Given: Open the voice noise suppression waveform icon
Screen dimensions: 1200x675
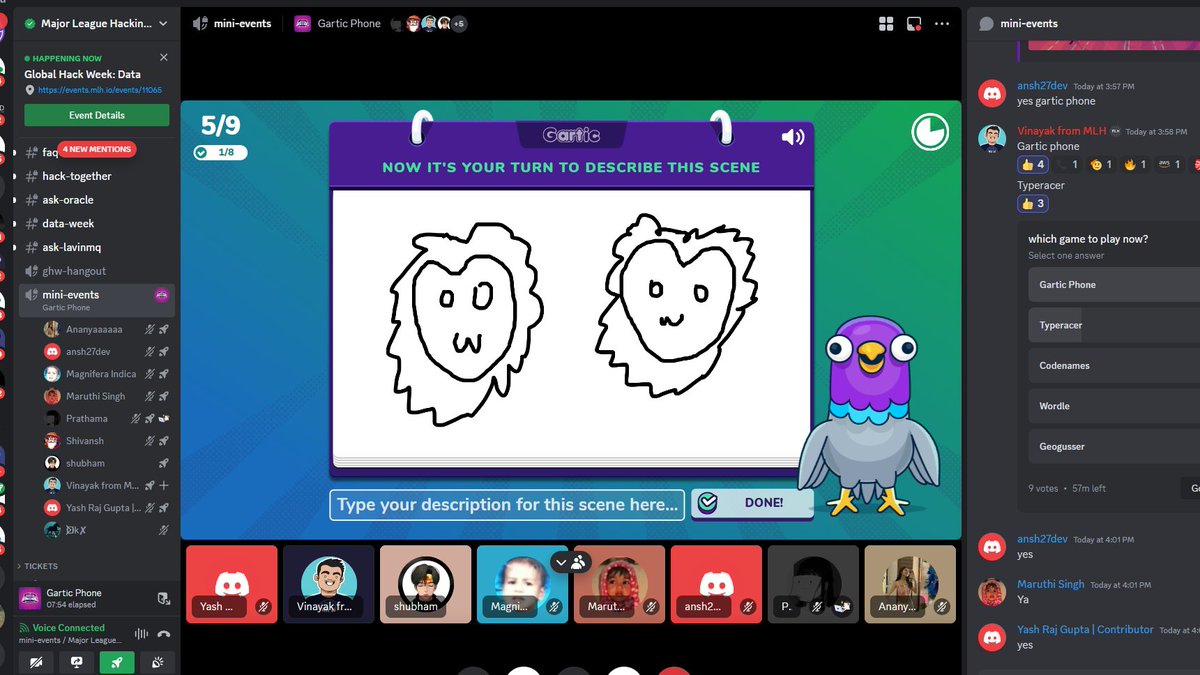Looking at the screenshot, I should (x=141, y=634).
